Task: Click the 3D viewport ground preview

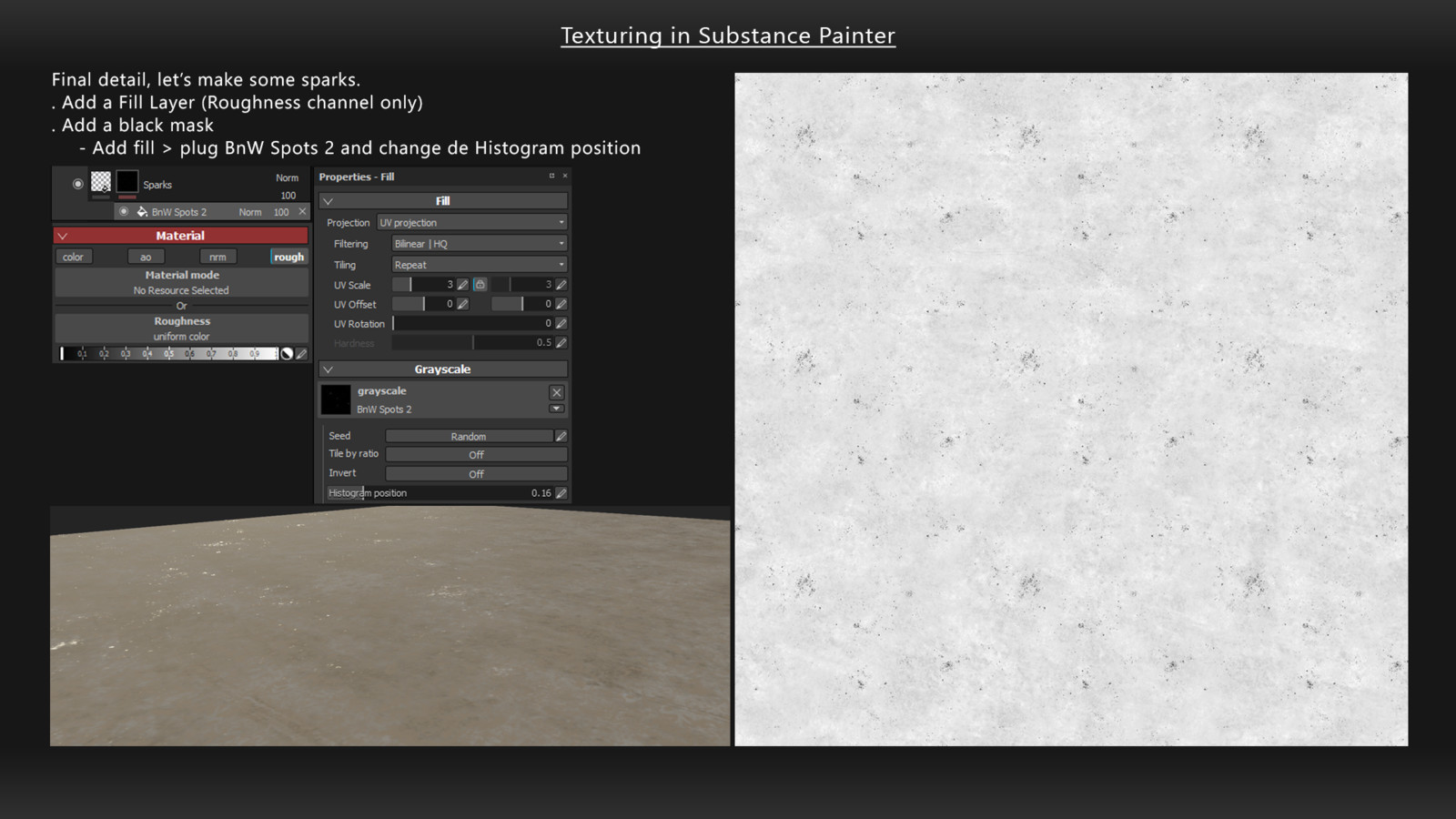Action: 389,626
